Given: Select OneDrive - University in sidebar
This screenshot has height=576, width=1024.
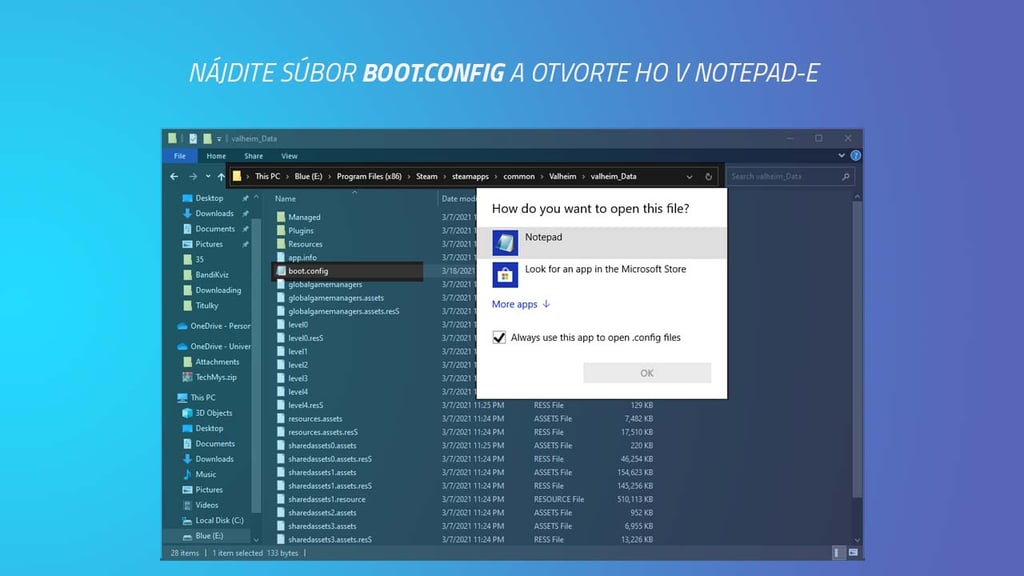Looking at the screenshot, I should coord(220,346).
